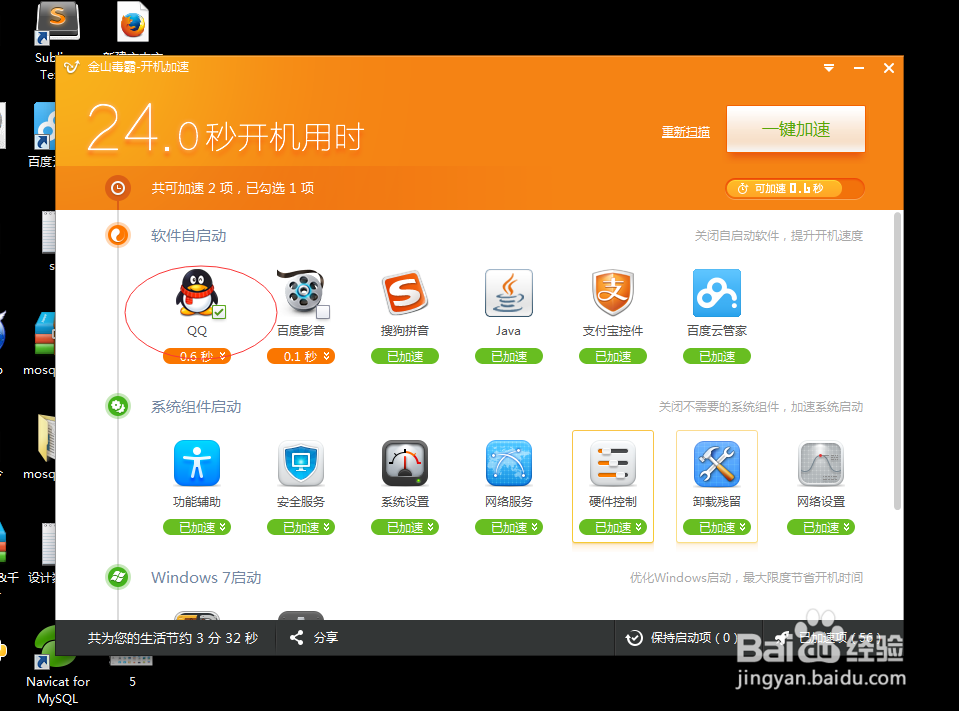Click 搜狗拼音 已加速 status button
Screen dimensions: 959x711
[404, 356]
